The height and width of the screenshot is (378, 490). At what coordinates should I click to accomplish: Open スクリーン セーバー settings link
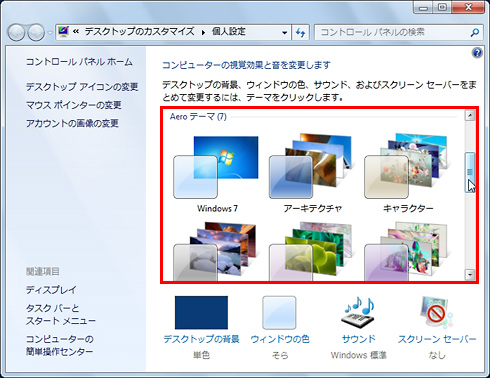(x=437, y=339)
